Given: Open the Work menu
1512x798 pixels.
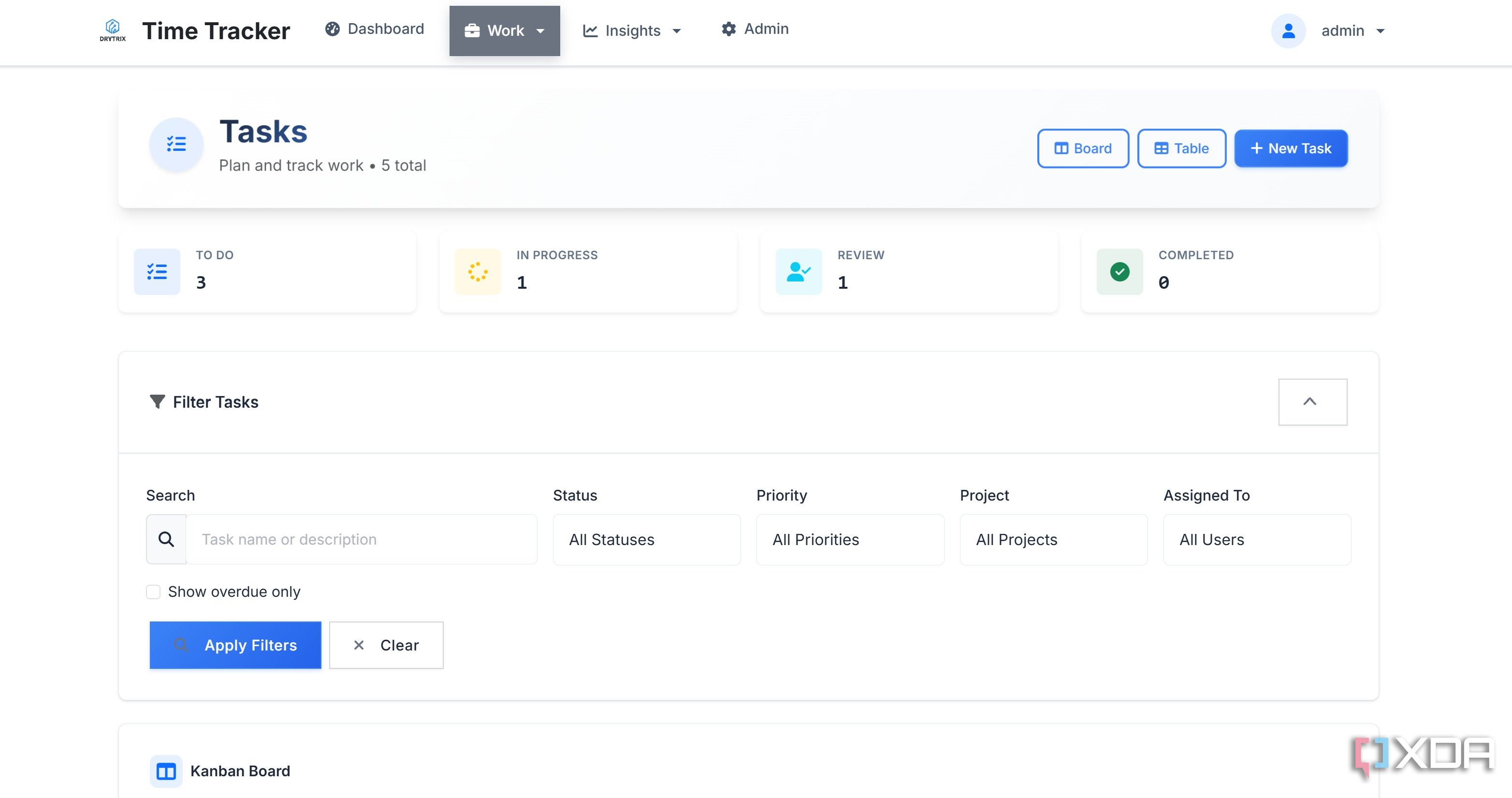Looking at the screenshot, I should pyautogui.click(x=505, y=31).
